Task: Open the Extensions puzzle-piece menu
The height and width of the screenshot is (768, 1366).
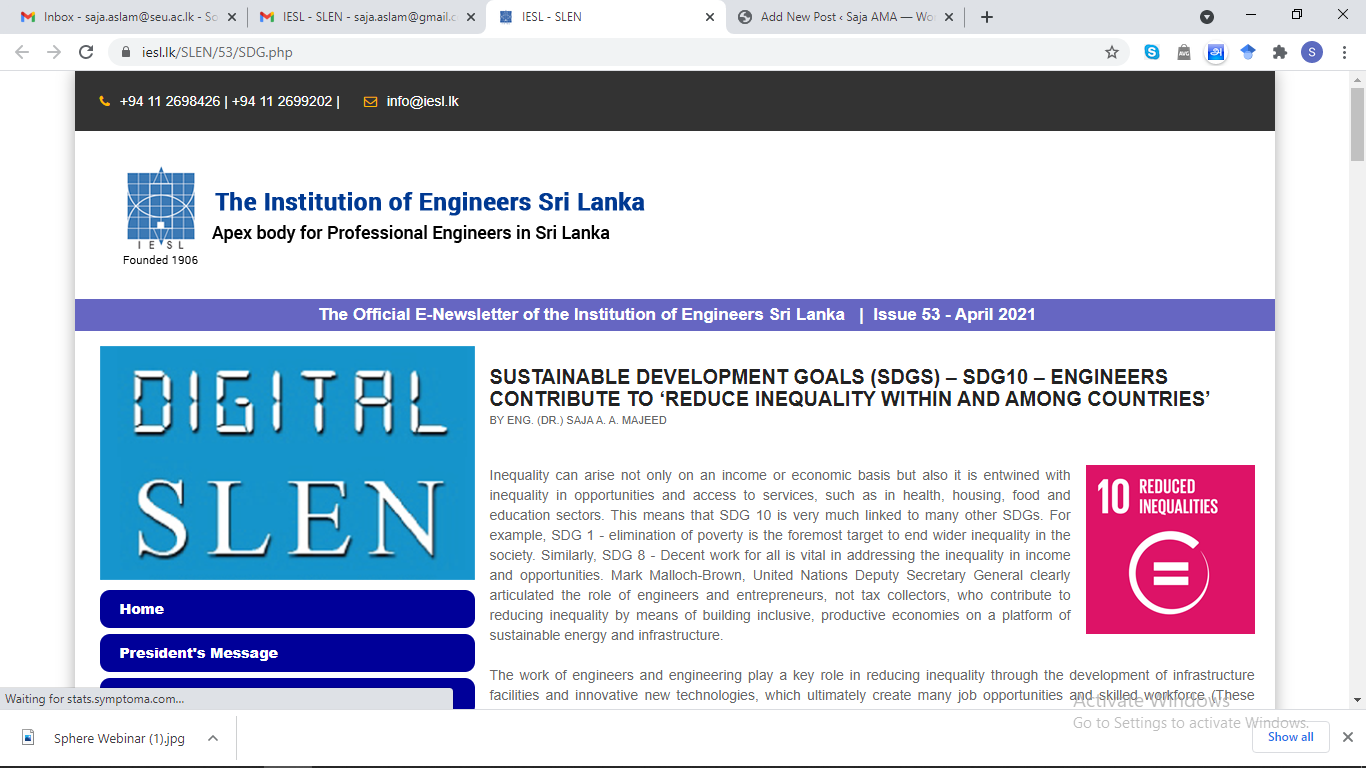Action: coord(1280,52)
